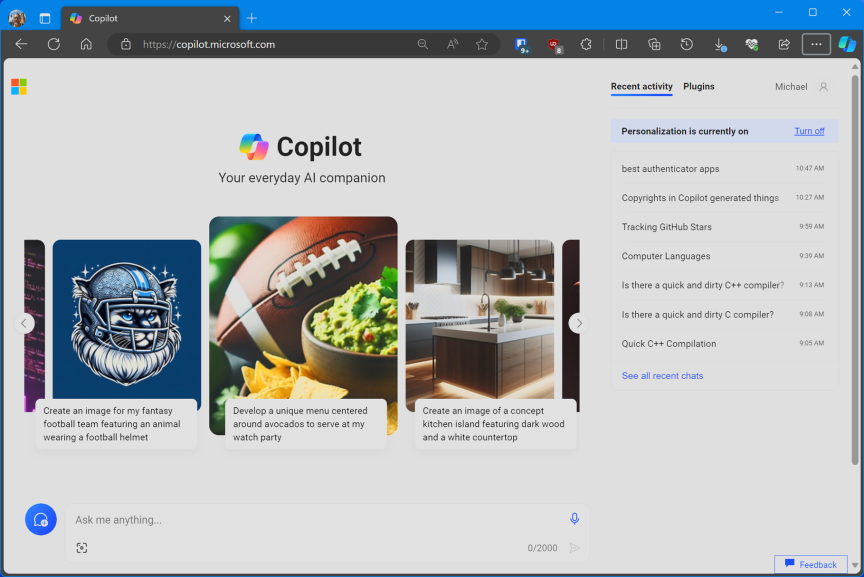
Task: Open See all recent chats
Action: point(664,375)
